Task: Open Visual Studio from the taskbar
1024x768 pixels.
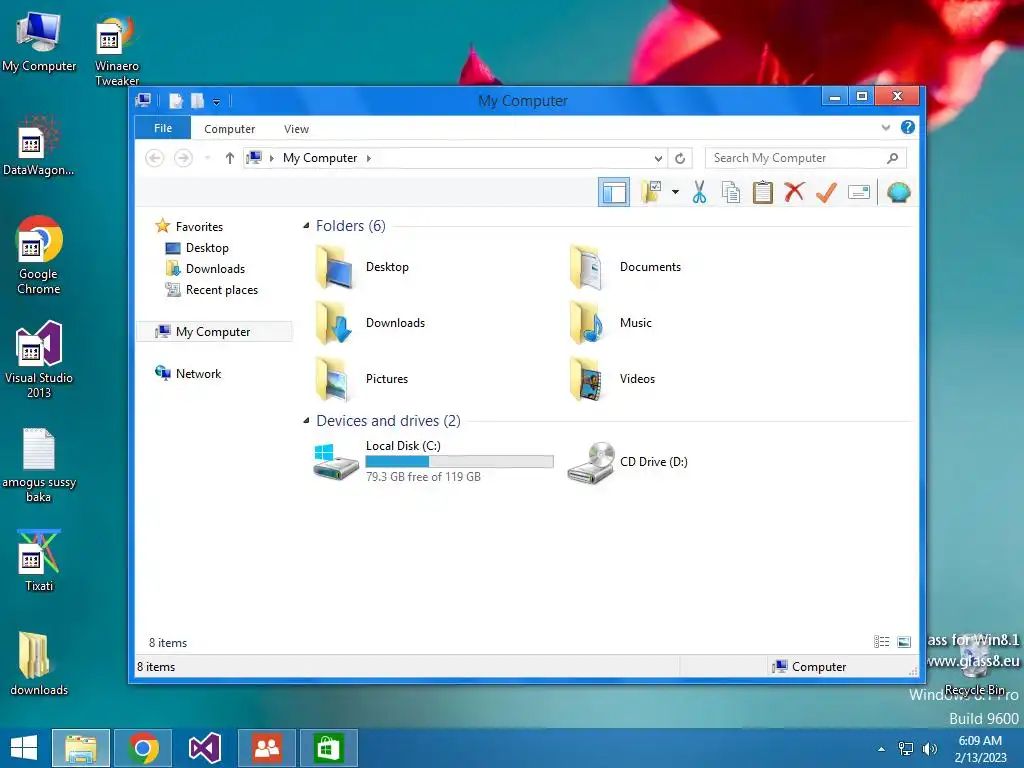Action: (204, 748)
